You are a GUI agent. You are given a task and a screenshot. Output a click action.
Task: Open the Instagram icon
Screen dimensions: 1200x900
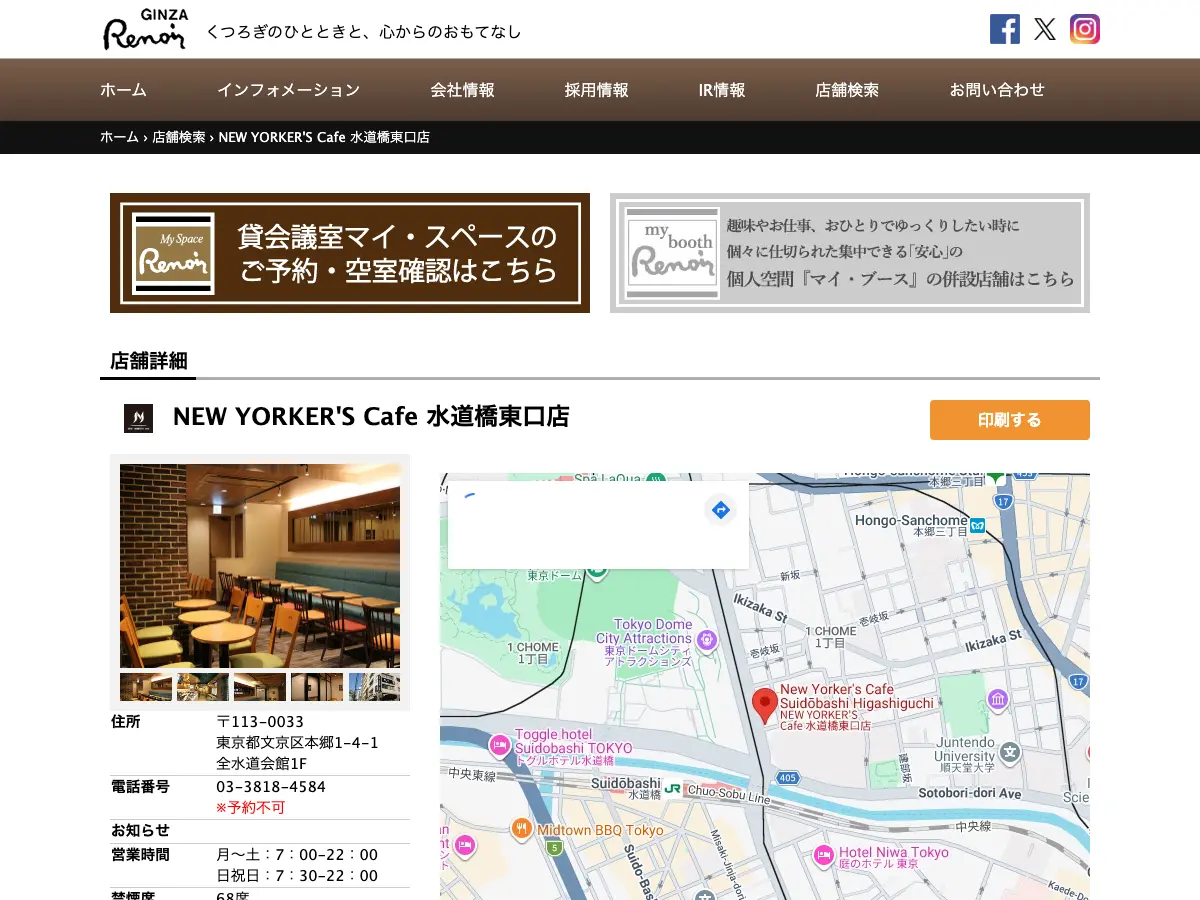[1085, 29]
